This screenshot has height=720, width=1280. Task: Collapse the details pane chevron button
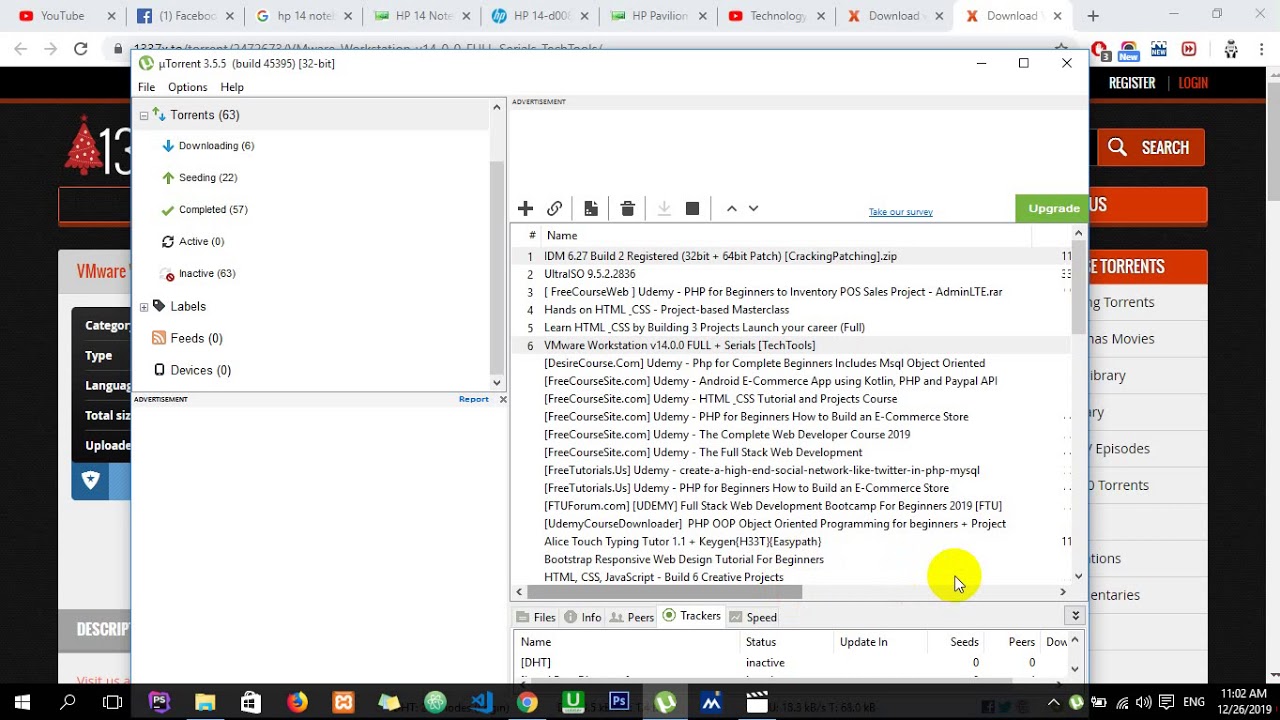(x=1075, y=616)
